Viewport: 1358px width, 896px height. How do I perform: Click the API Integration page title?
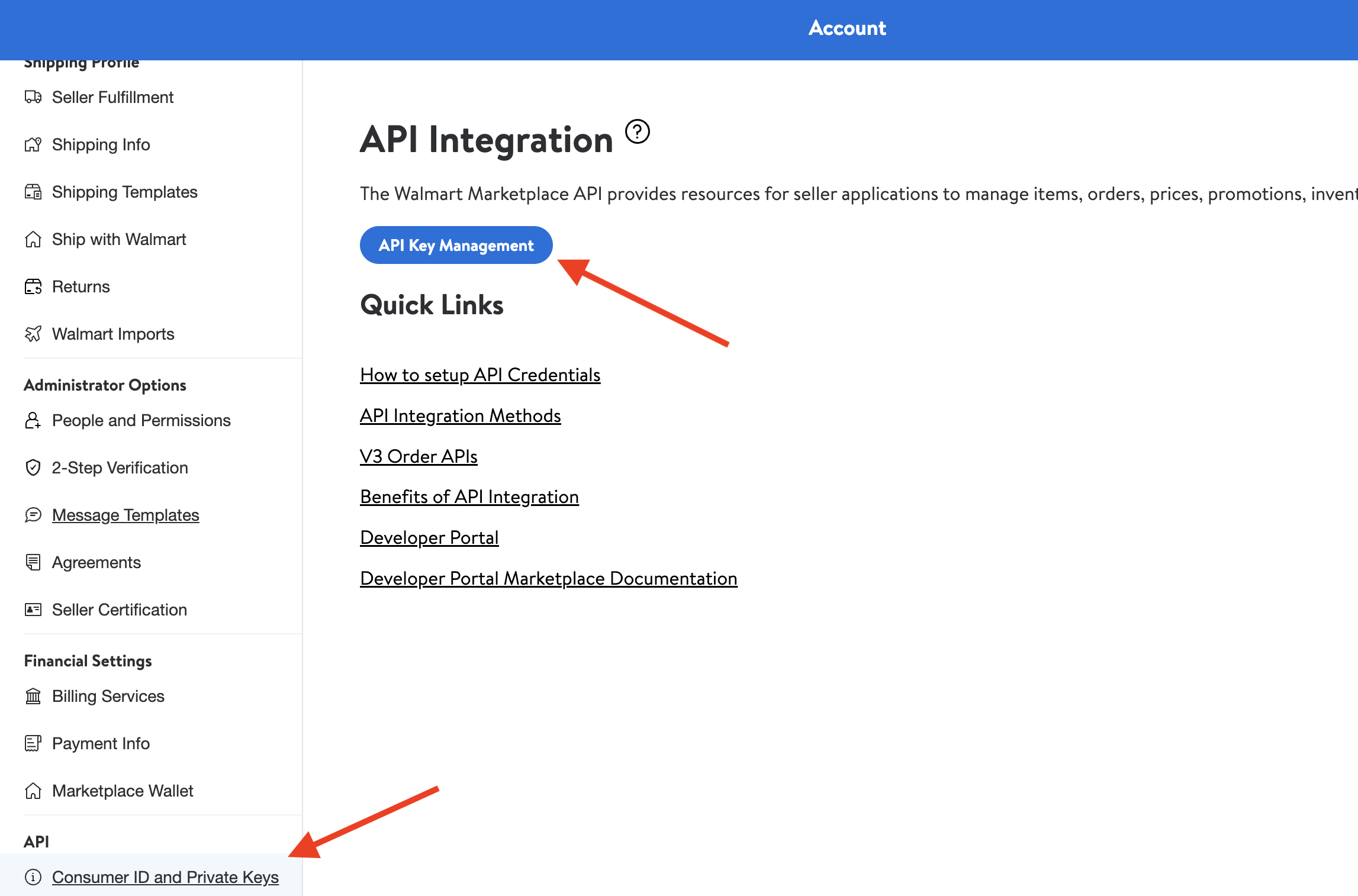tap(487, 140)
